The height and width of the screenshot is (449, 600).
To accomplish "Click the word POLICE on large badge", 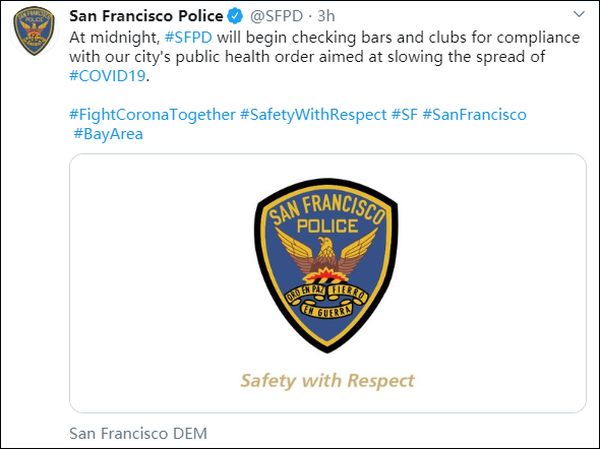I will [x=328, y=222].
